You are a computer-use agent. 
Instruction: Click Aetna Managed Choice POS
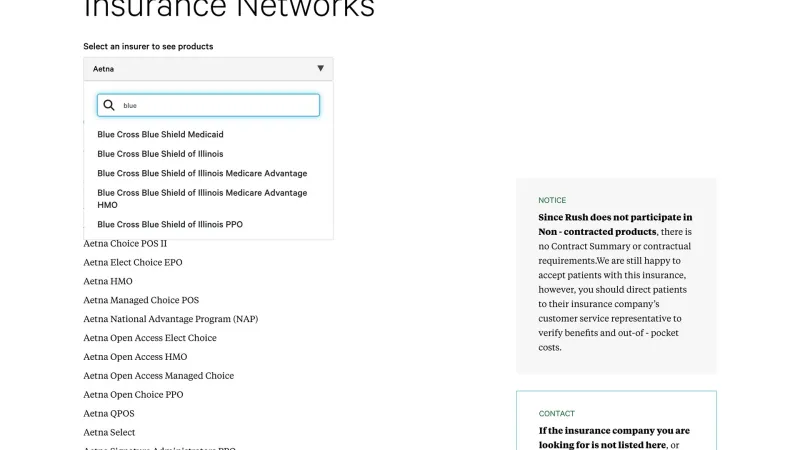pos(141,300)
